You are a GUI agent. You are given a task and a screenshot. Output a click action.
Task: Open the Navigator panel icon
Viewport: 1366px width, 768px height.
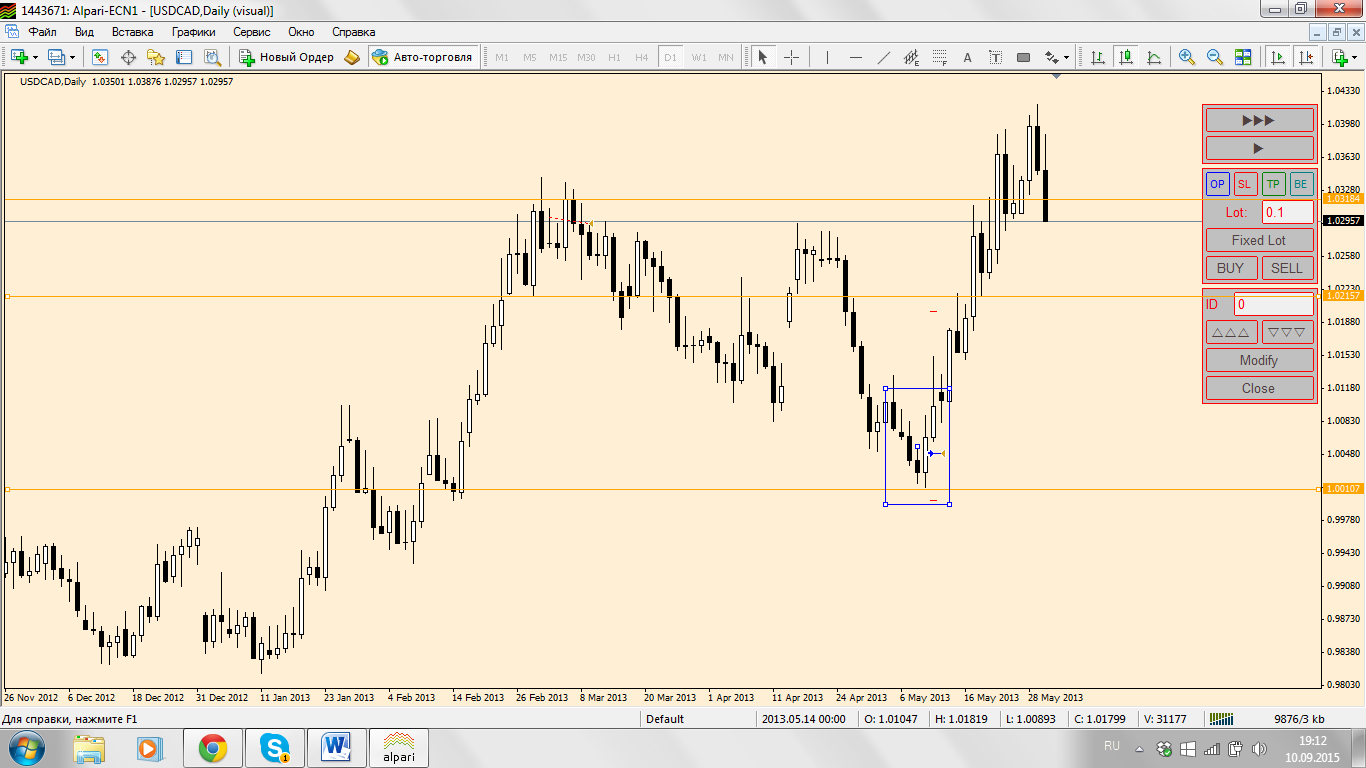(156, 57)
